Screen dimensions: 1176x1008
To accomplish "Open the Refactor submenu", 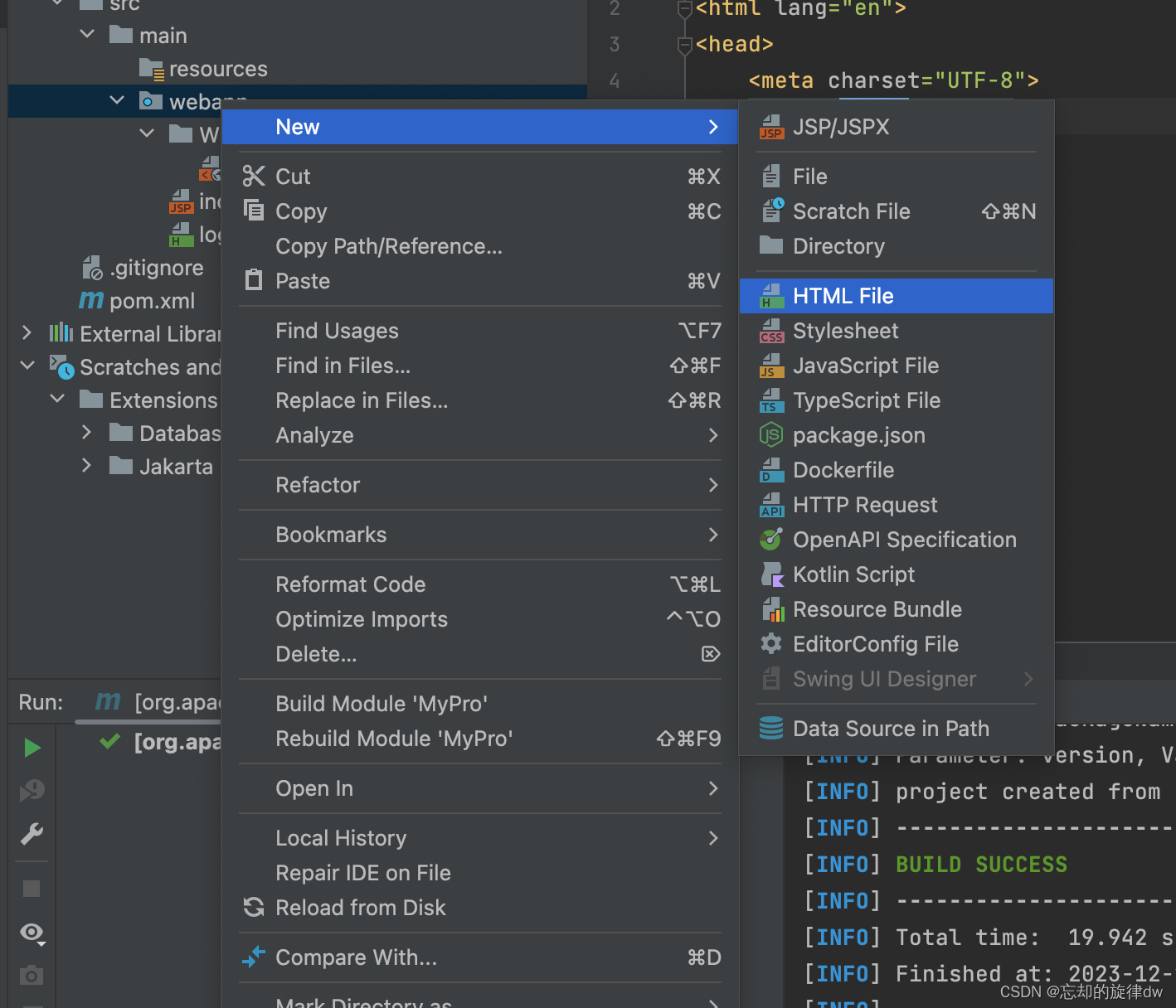I will pos(479,485).
